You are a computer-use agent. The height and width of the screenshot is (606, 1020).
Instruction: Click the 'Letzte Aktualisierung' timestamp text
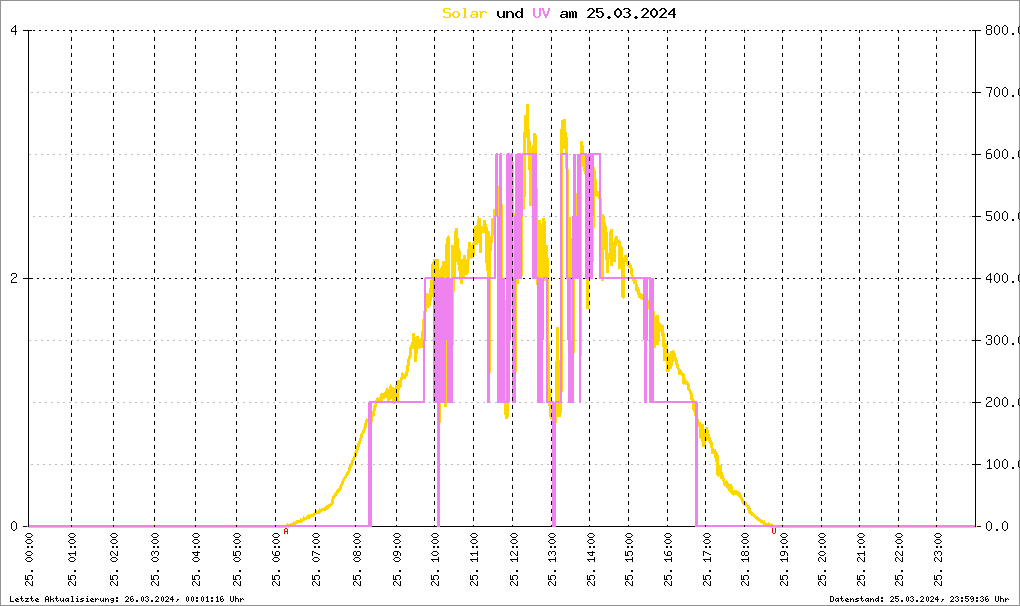click(x=127, y=599)
